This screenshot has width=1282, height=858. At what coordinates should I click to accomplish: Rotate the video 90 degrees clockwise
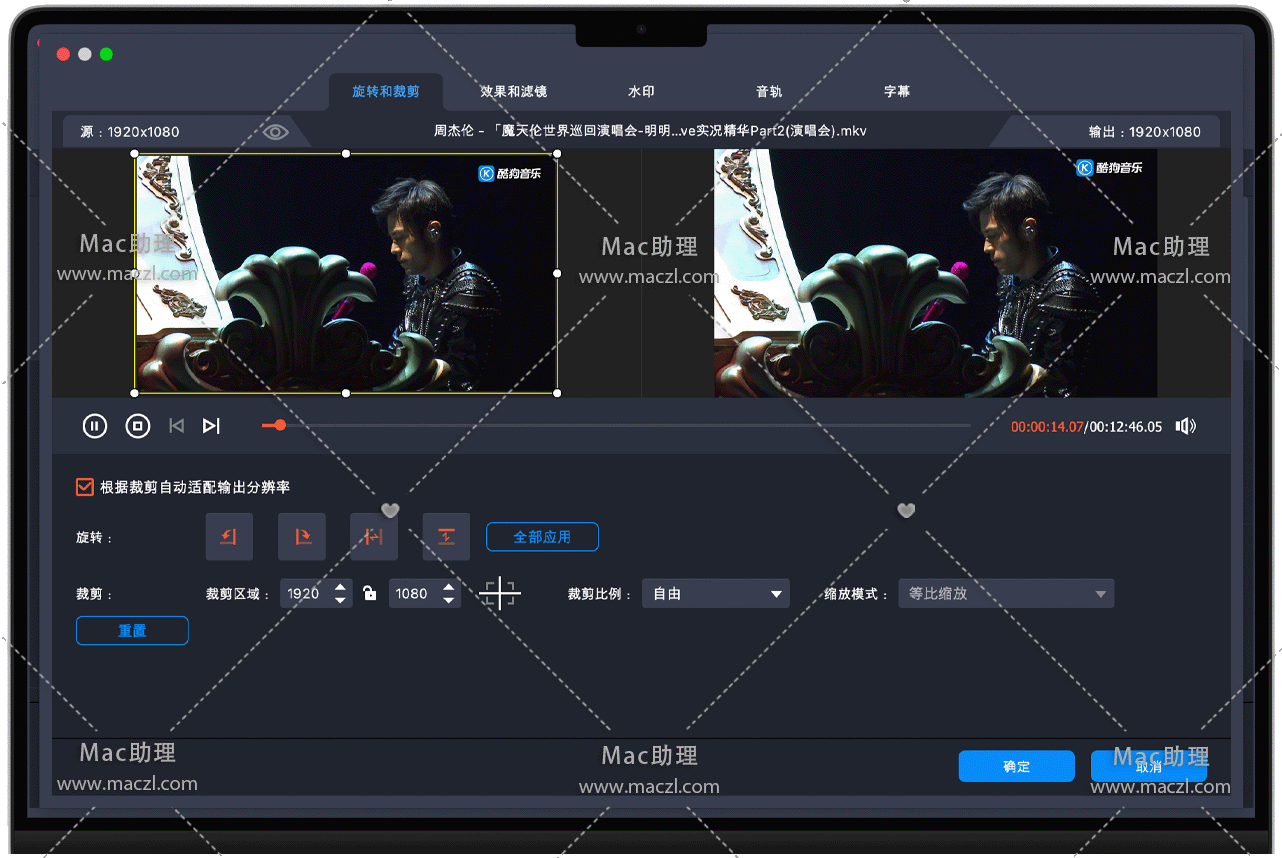point(302,537)
